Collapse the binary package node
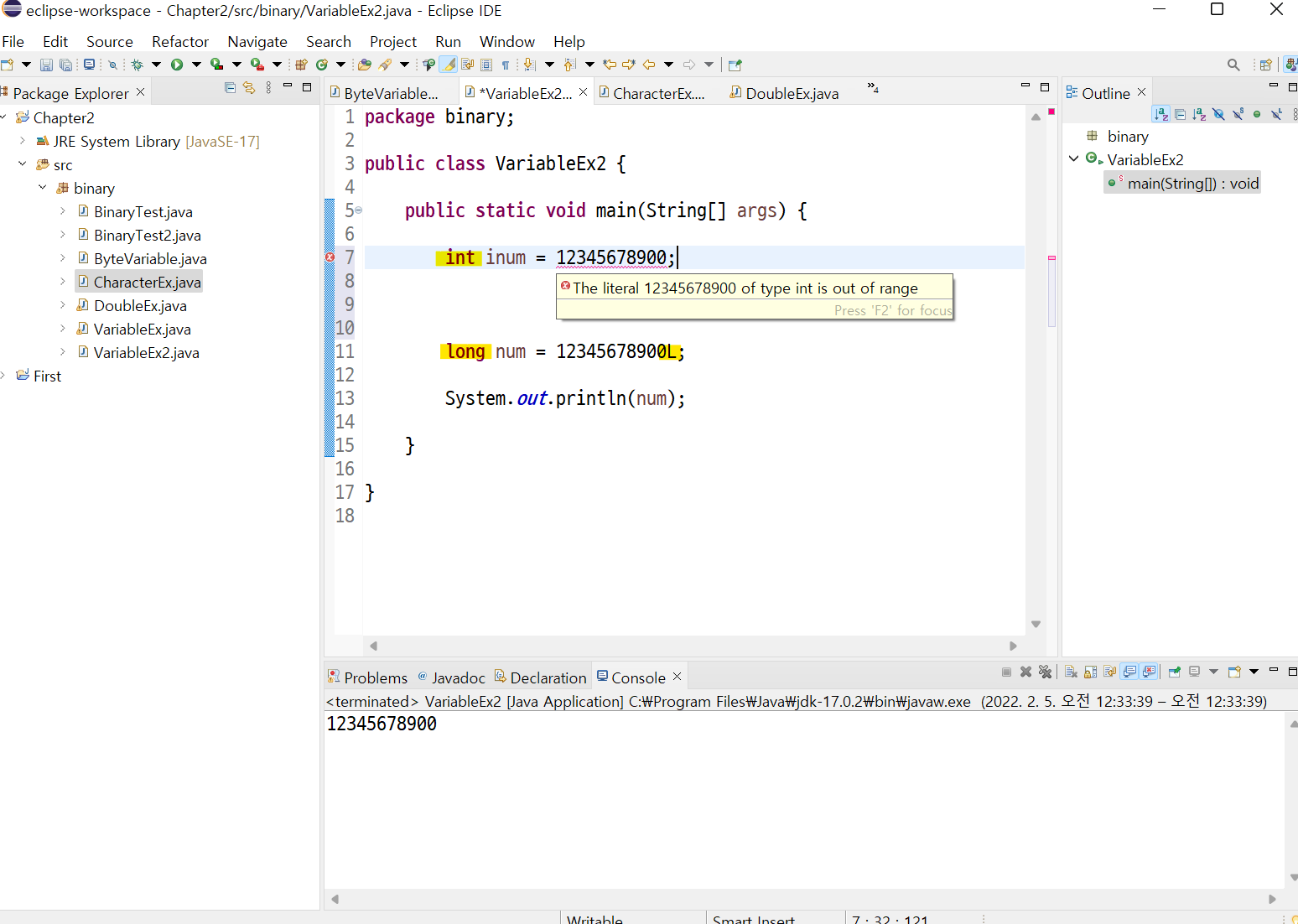 click(x=43, y=188)
